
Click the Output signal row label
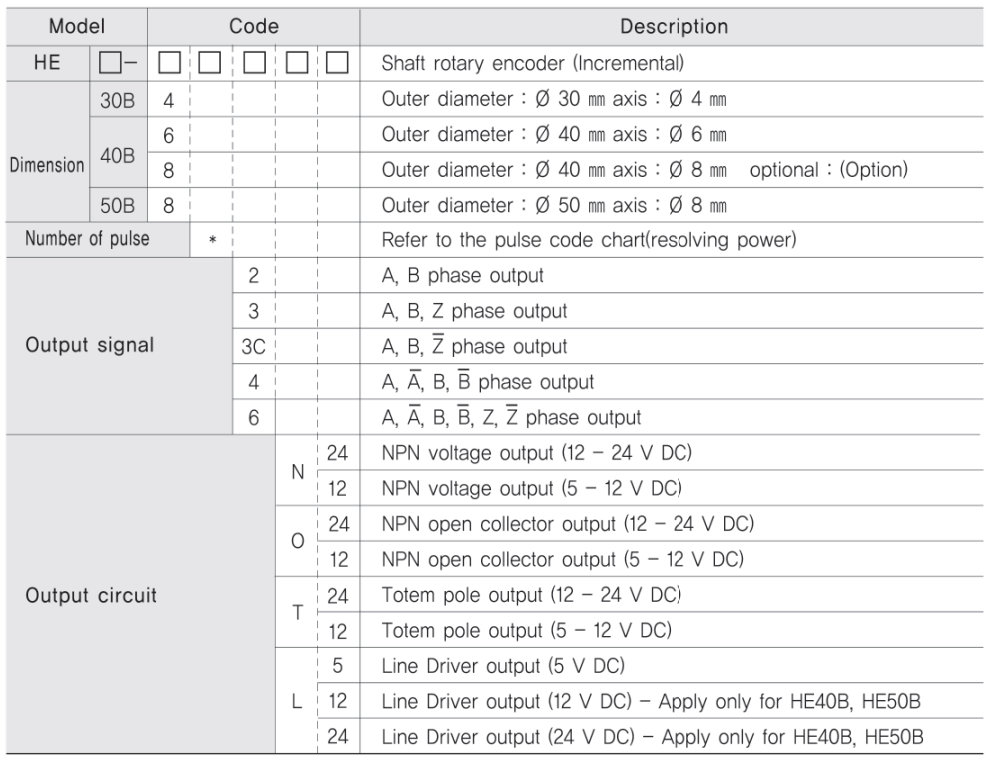(x=90, y=345)
